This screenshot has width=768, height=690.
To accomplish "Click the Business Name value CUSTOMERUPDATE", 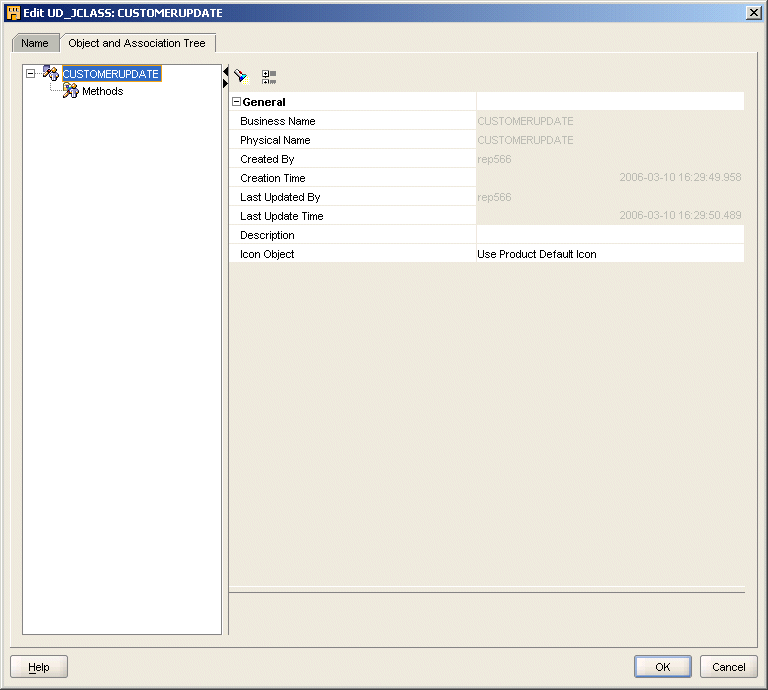I will tap(525, 121).
